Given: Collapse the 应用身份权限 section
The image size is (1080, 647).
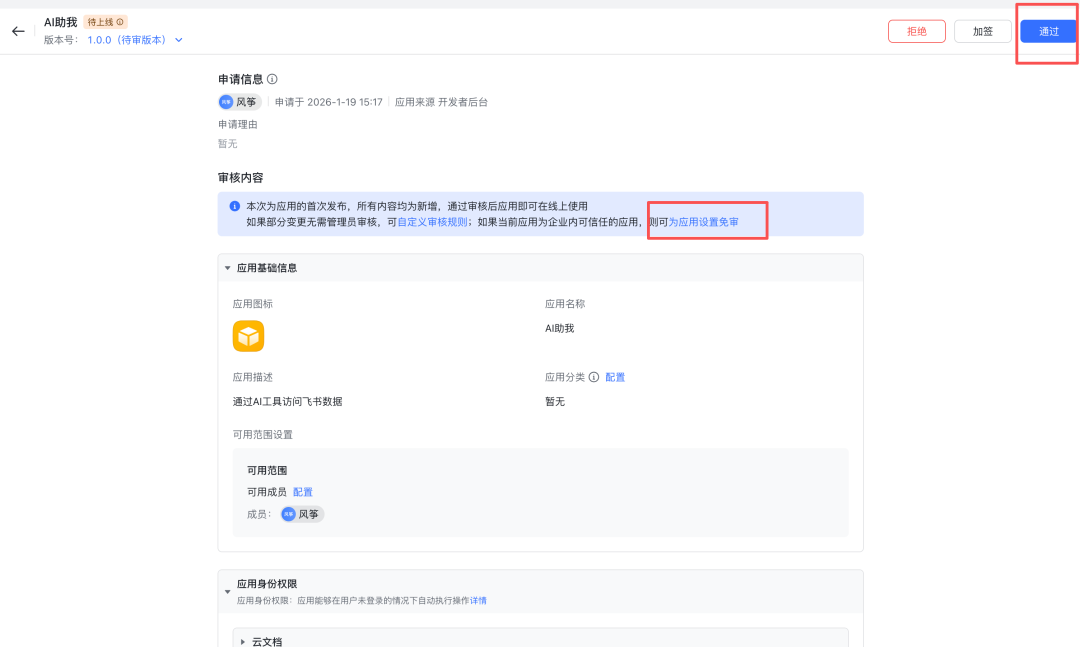Looking at the screenshot, I should pyautogui.click(x=227, y=591).
